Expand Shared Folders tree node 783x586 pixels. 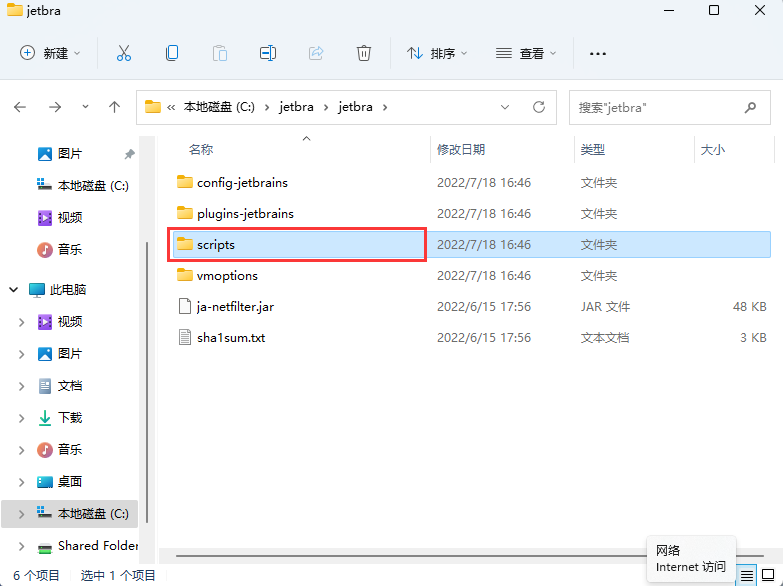click(x=21, y=547)
